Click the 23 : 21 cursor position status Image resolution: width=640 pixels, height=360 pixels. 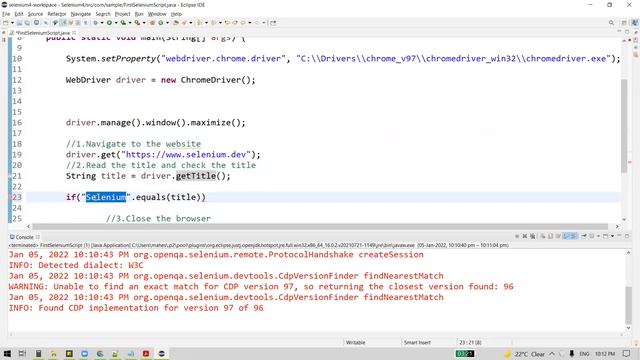tap(470, 342)
